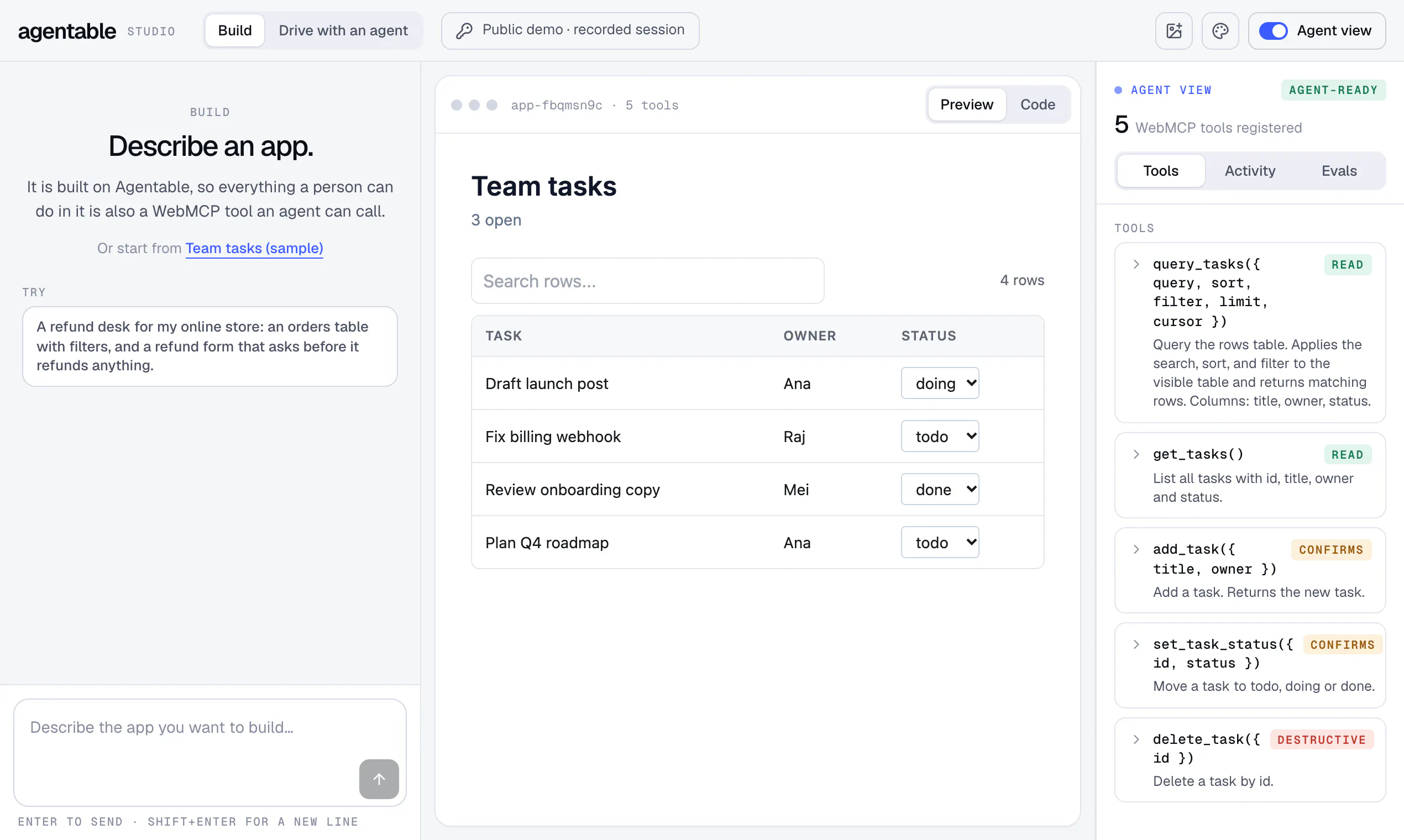Screen dimensions: 1404x840
Task: Click the send arrow button
Action: point(379,779)
